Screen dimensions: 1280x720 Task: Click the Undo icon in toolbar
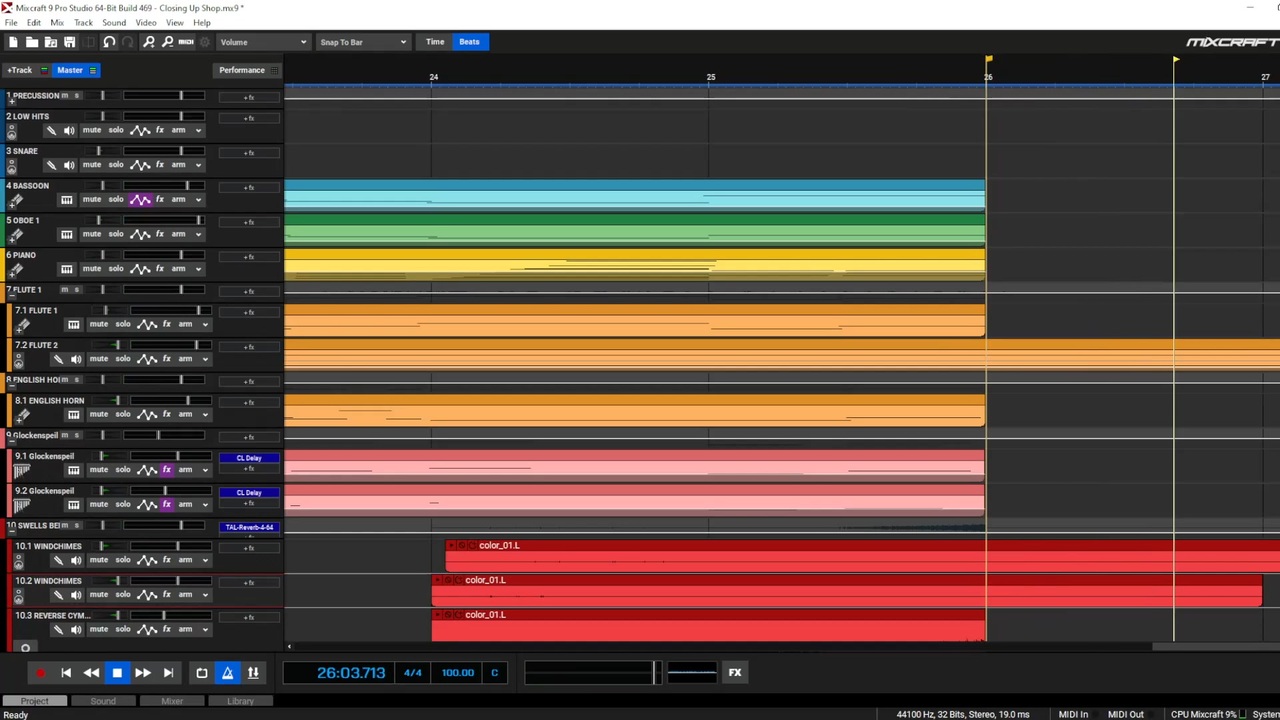pyautogui.click(x=109, y=42)
